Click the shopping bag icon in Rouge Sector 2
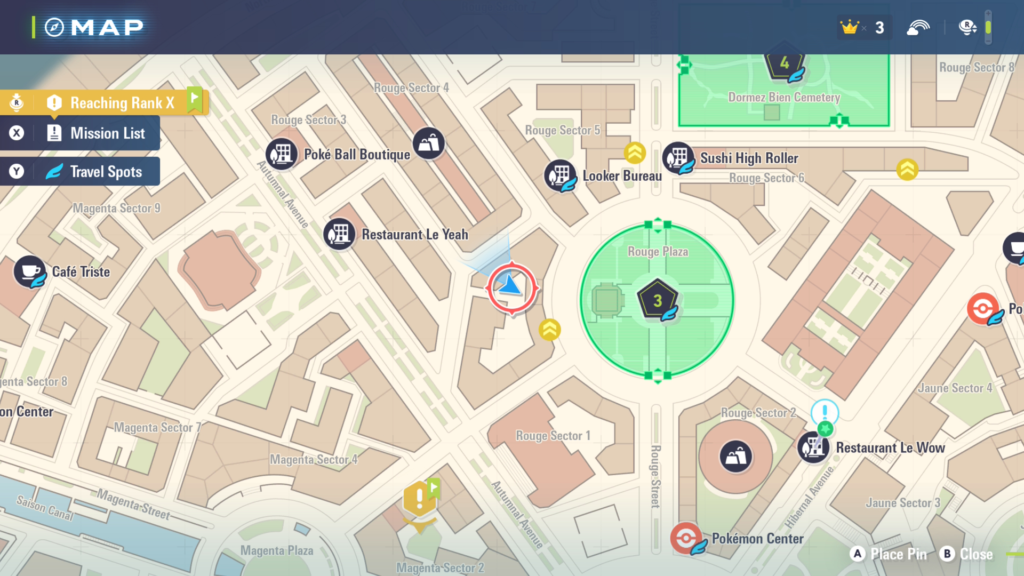This screenshot has height=576, width=1024. [737, 455]
